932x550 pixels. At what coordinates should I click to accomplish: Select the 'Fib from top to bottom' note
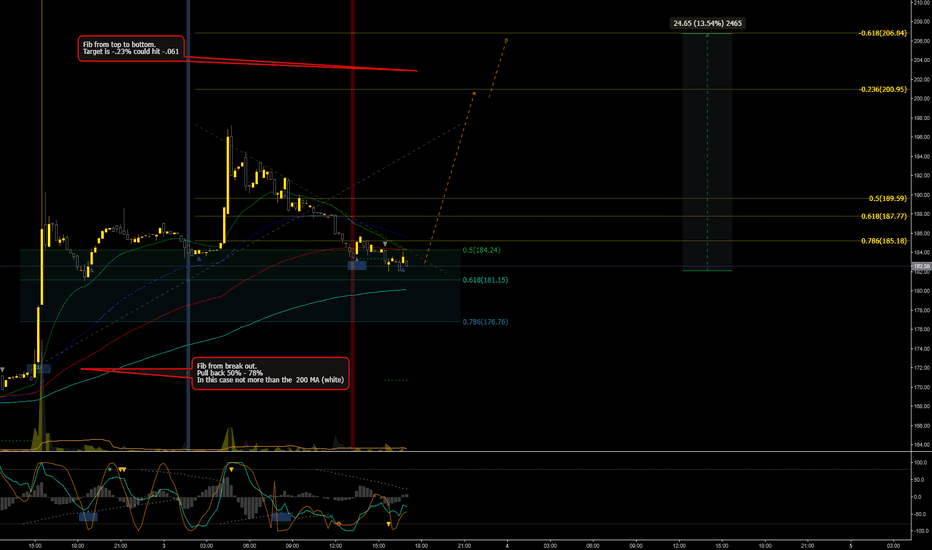pos(131,48)
